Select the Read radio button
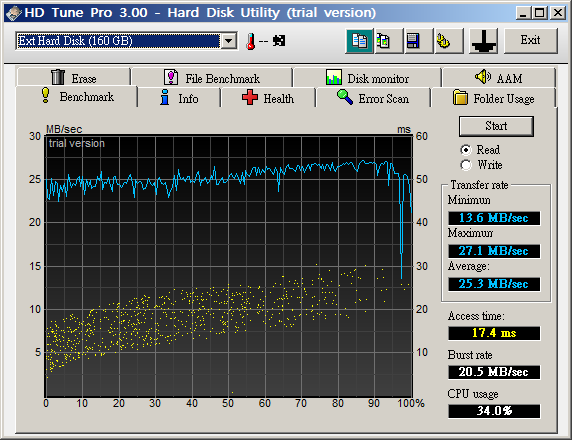Image resolution: width=572 pixels, height=440 pixels. point(466,150)
